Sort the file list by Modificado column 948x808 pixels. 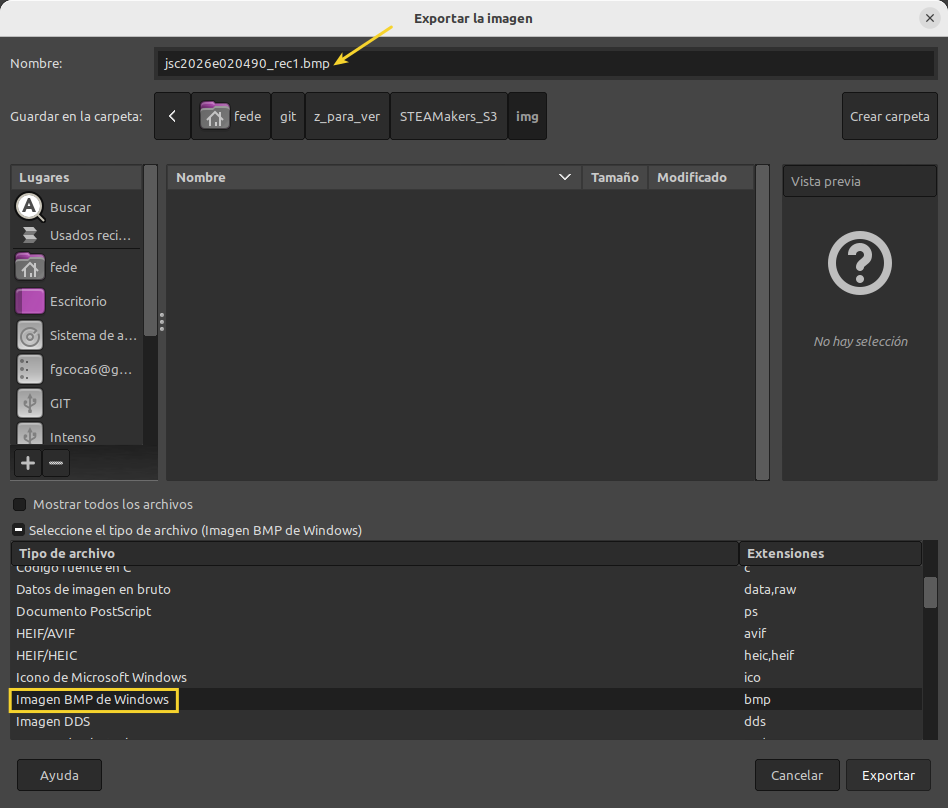(692, 178)
